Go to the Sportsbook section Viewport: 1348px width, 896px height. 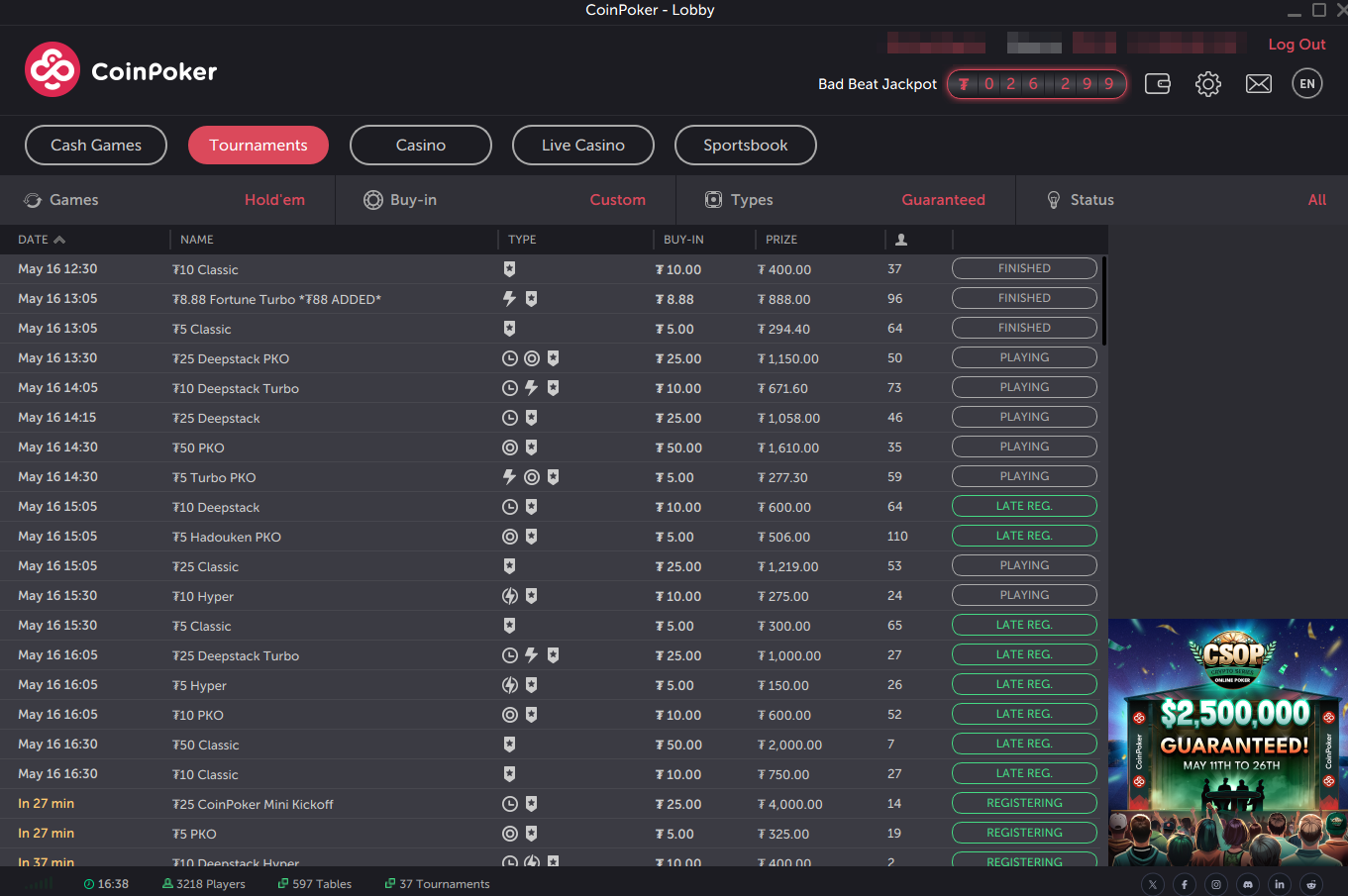click(746, 145)
